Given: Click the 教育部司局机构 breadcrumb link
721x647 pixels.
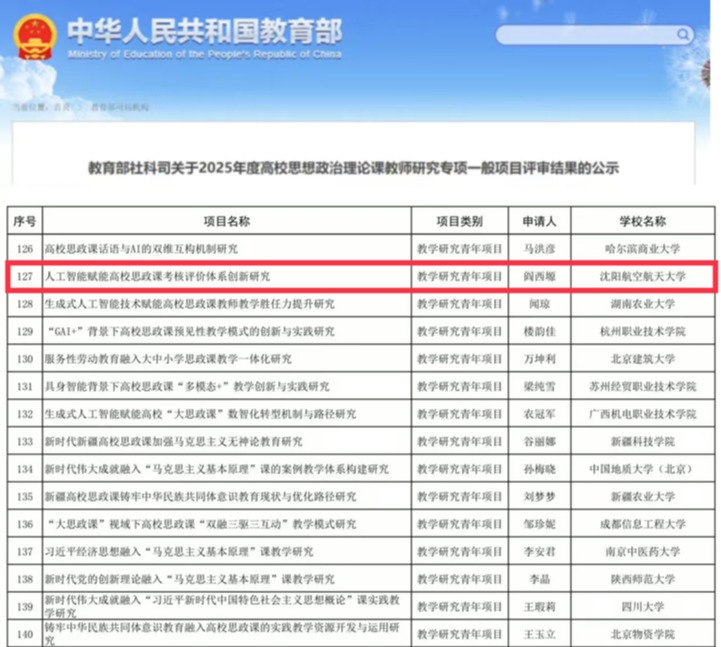Looking at the screenshot, I should (x=119, y=105).
